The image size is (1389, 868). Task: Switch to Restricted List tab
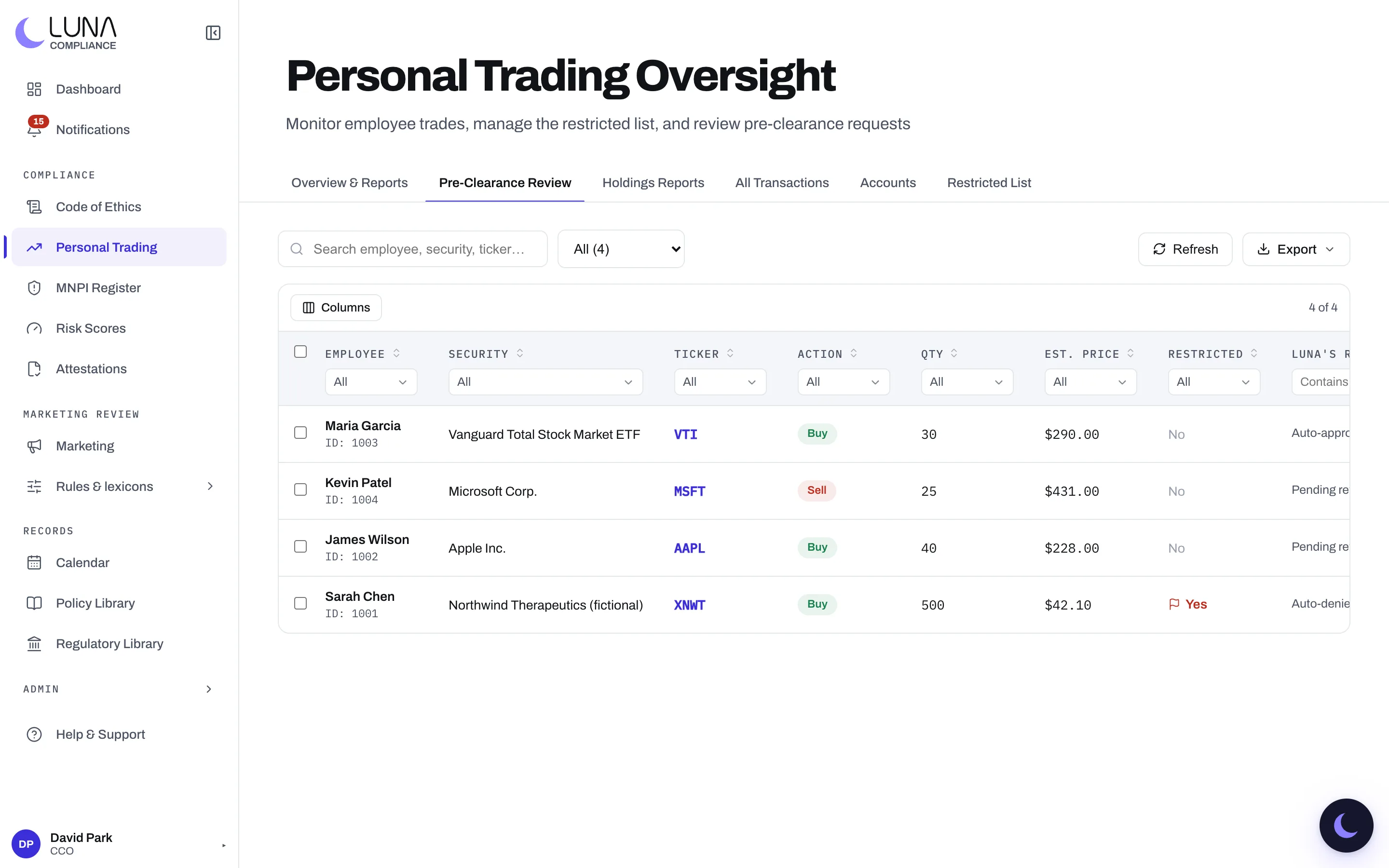pos(989,183)
